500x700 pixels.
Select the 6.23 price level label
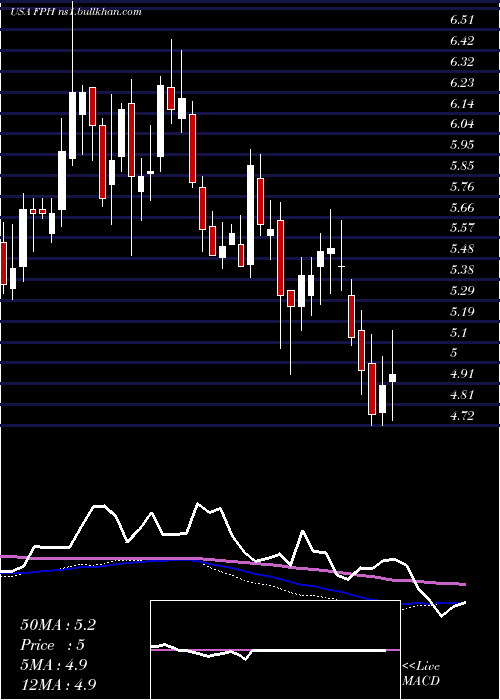click(x=462, y=83)
